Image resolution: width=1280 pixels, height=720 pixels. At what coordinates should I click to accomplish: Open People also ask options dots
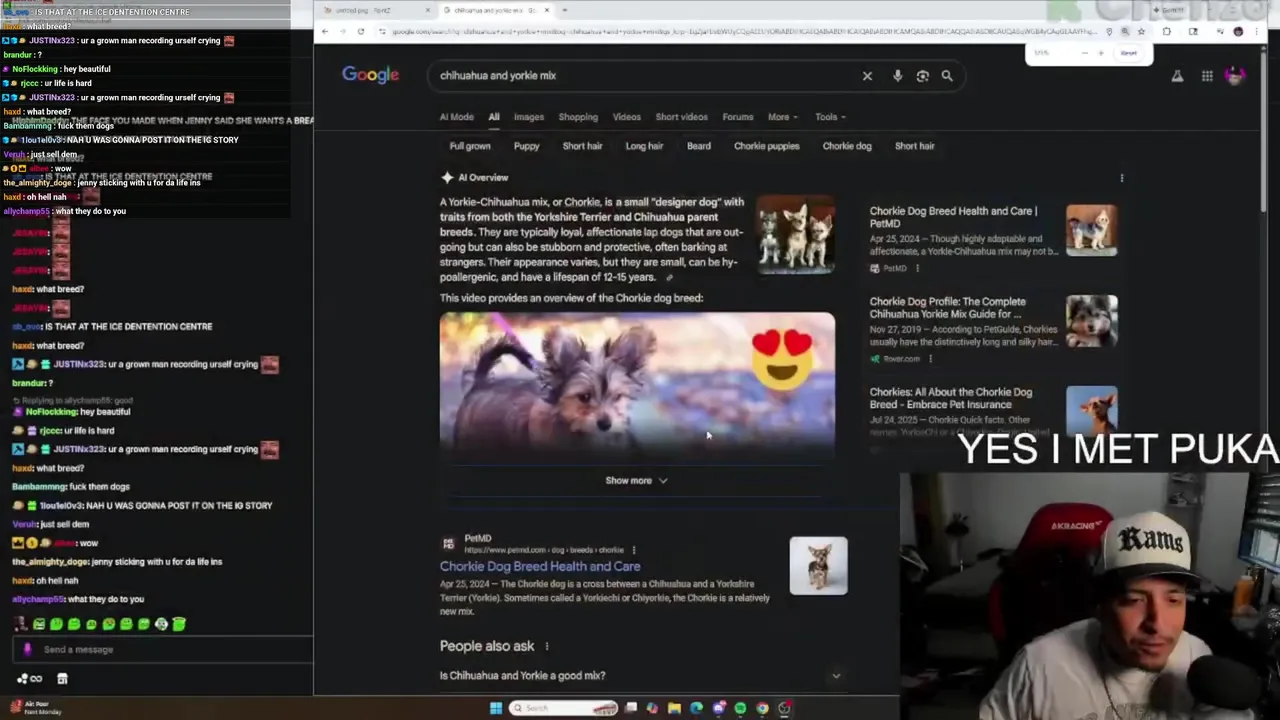546,646
